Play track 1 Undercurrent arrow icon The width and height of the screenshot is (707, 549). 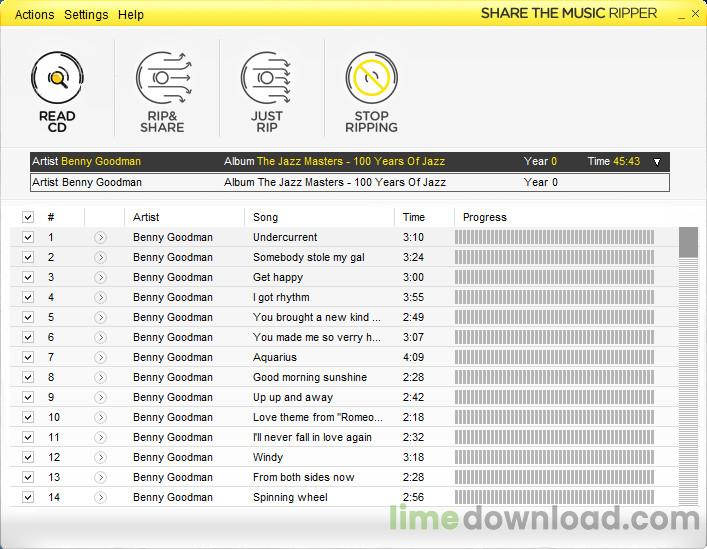(x=101, y=237)
